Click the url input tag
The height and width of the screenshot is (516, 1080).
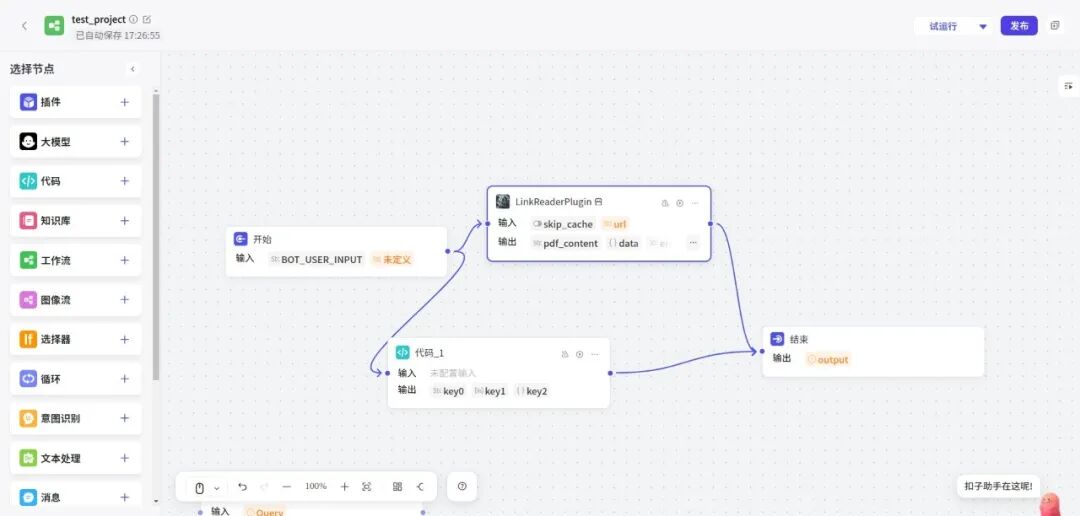click(x=615, y=224)
